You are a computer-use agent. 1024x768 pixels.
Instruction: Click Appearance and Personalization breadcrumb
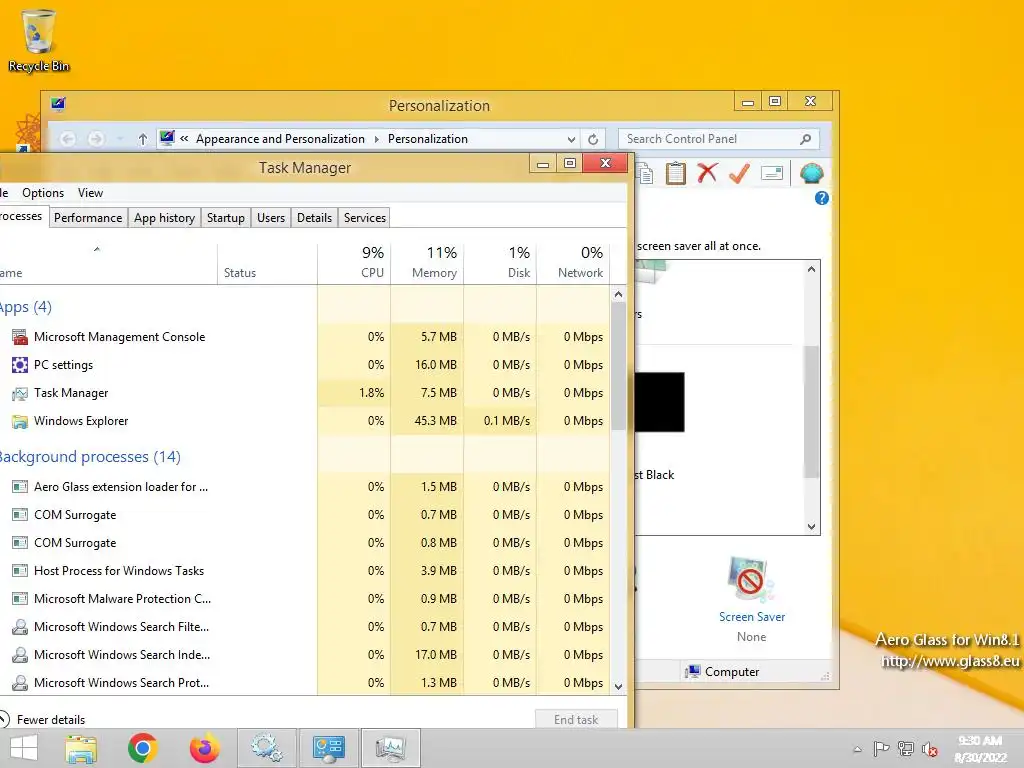coord(280,138)
